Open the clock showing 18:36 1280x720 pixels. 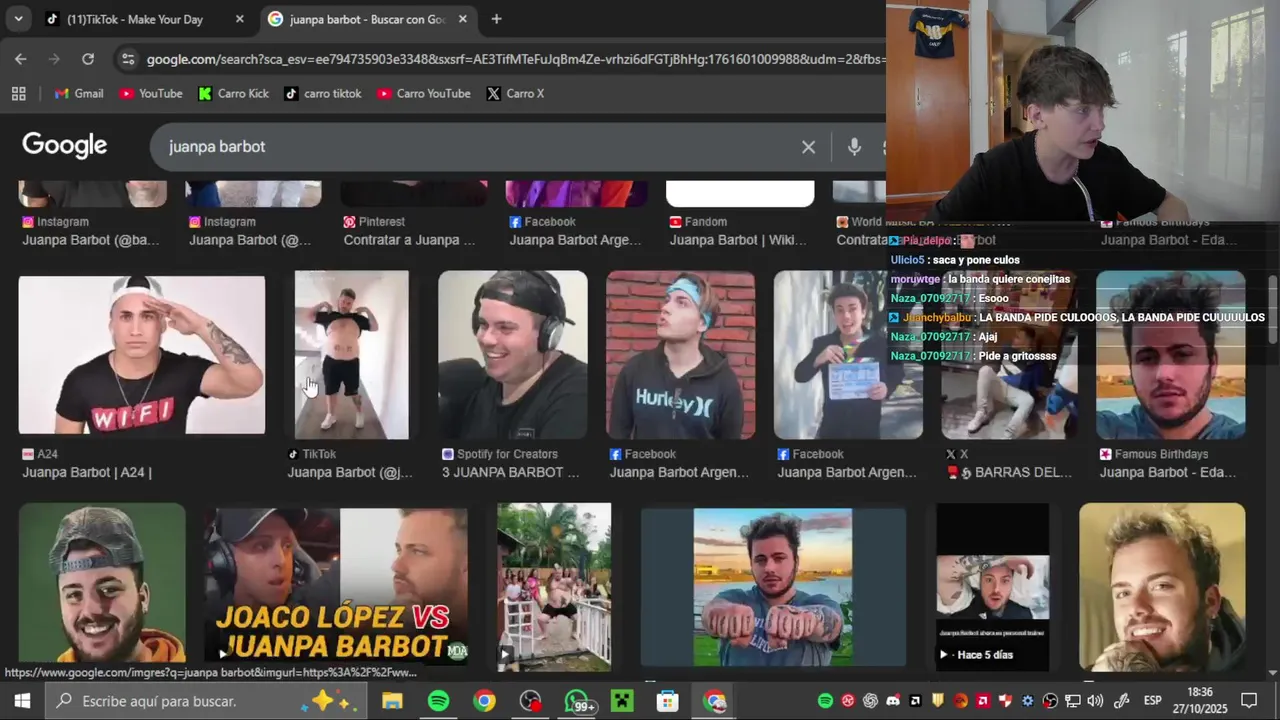point(1200,701)
